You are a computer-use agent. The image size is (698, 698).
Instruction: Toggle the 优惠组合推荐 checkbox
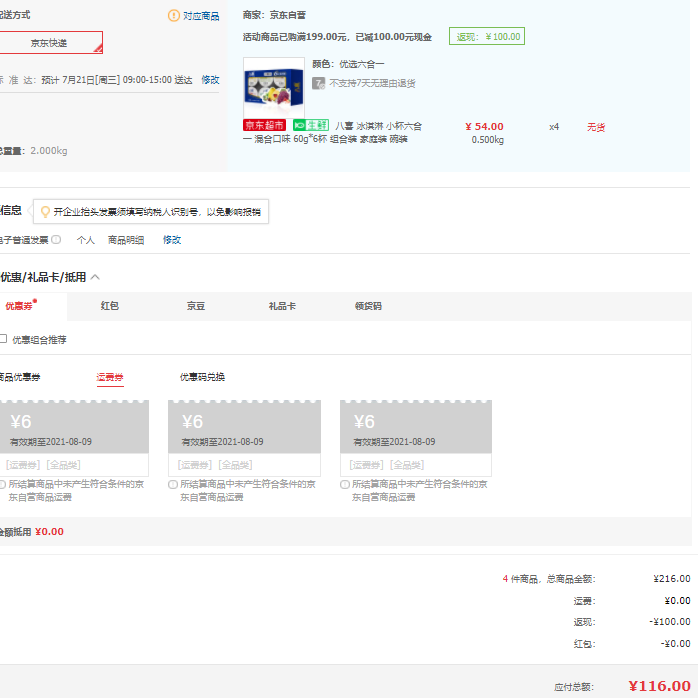[x=3, y=339]
